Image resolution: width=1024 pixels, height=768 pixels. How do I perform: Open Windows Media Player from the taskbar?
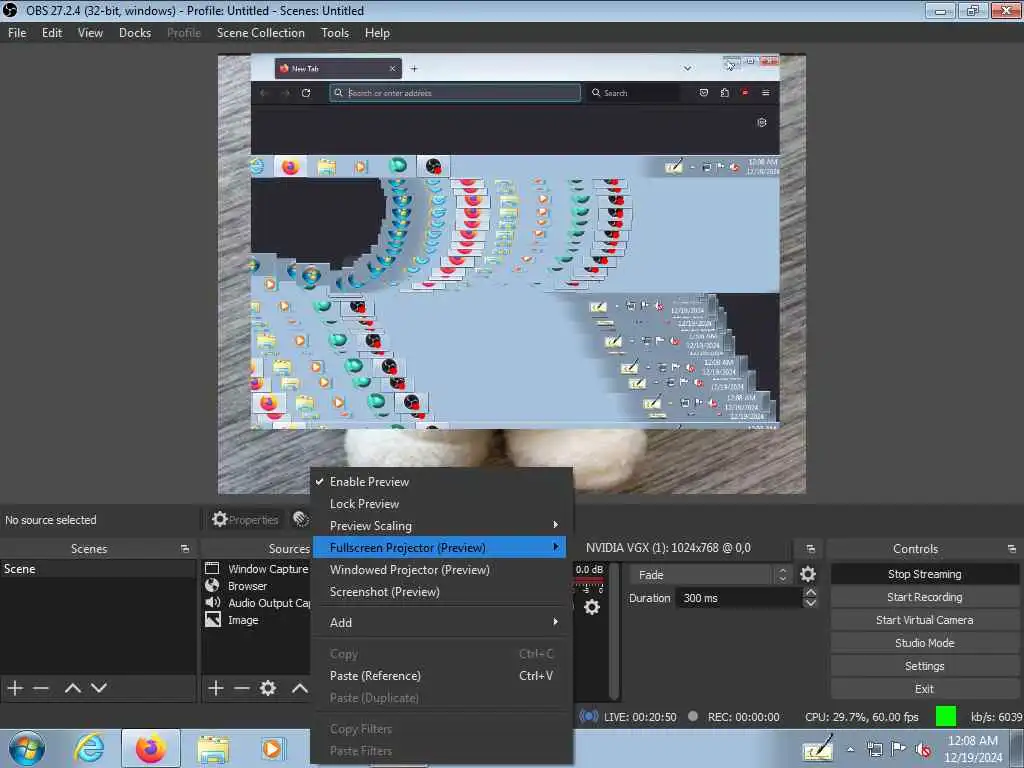(272, 748)
